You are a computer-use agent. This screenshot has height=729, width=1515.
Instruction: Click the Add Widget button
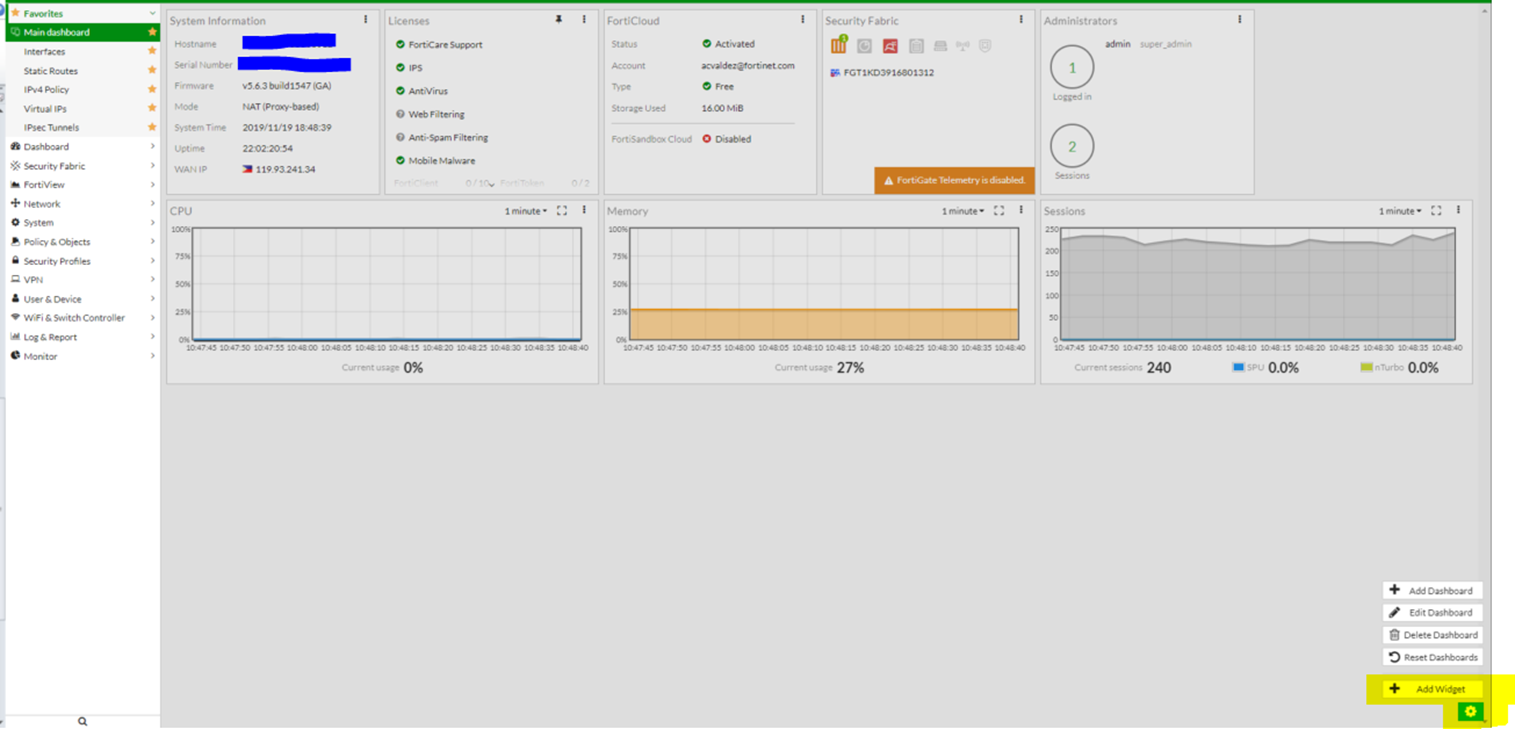coord(1432,689)
